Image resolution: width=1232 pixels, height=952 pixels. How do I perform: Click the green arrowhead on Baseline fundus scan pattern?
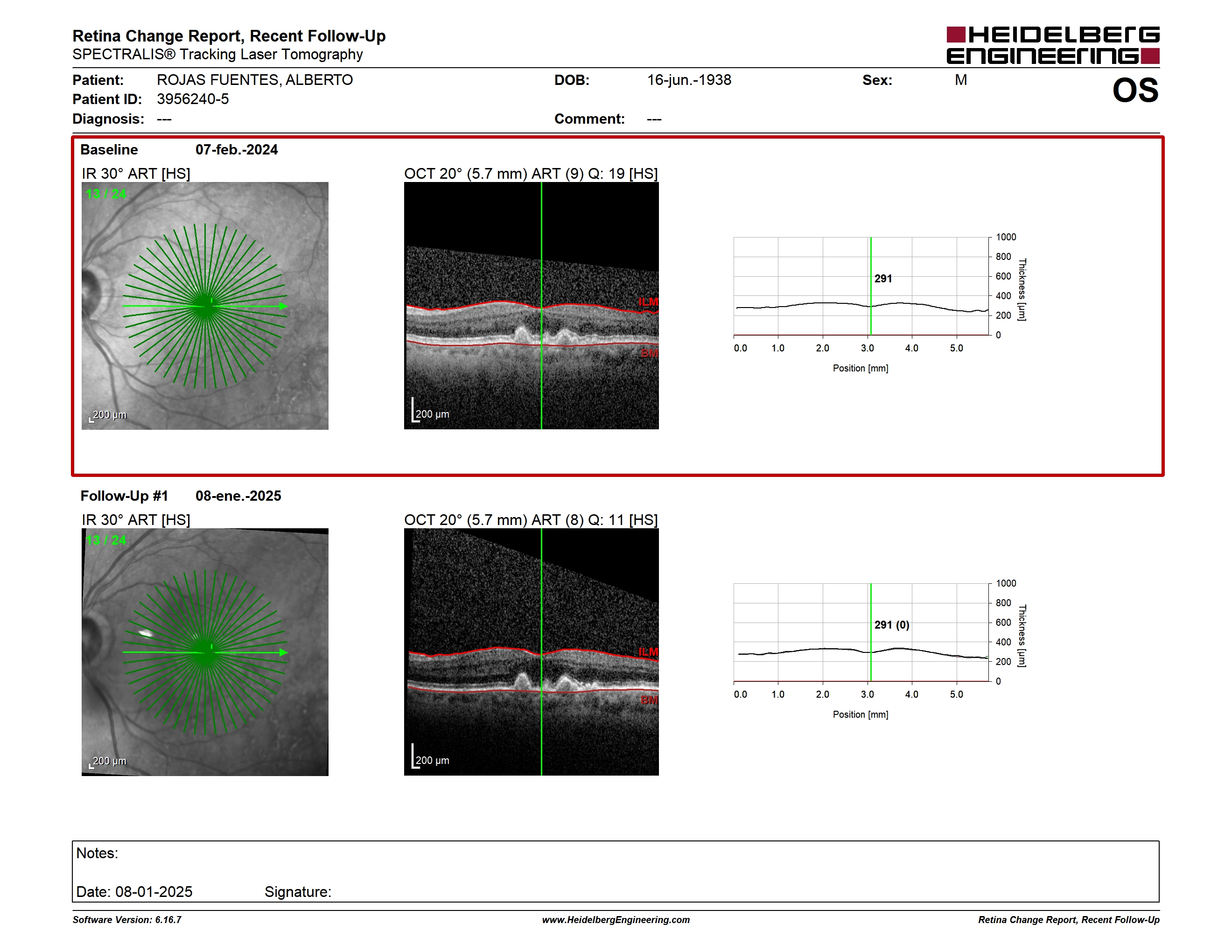tap(284, 306)
